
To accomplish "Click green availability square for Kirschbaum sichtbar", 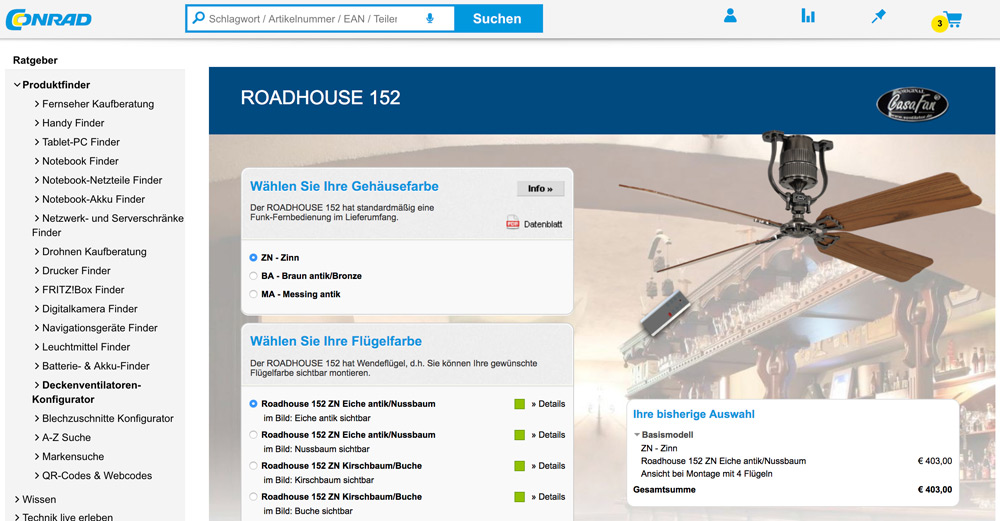I will pyautogui.click(x=519, y=466).
